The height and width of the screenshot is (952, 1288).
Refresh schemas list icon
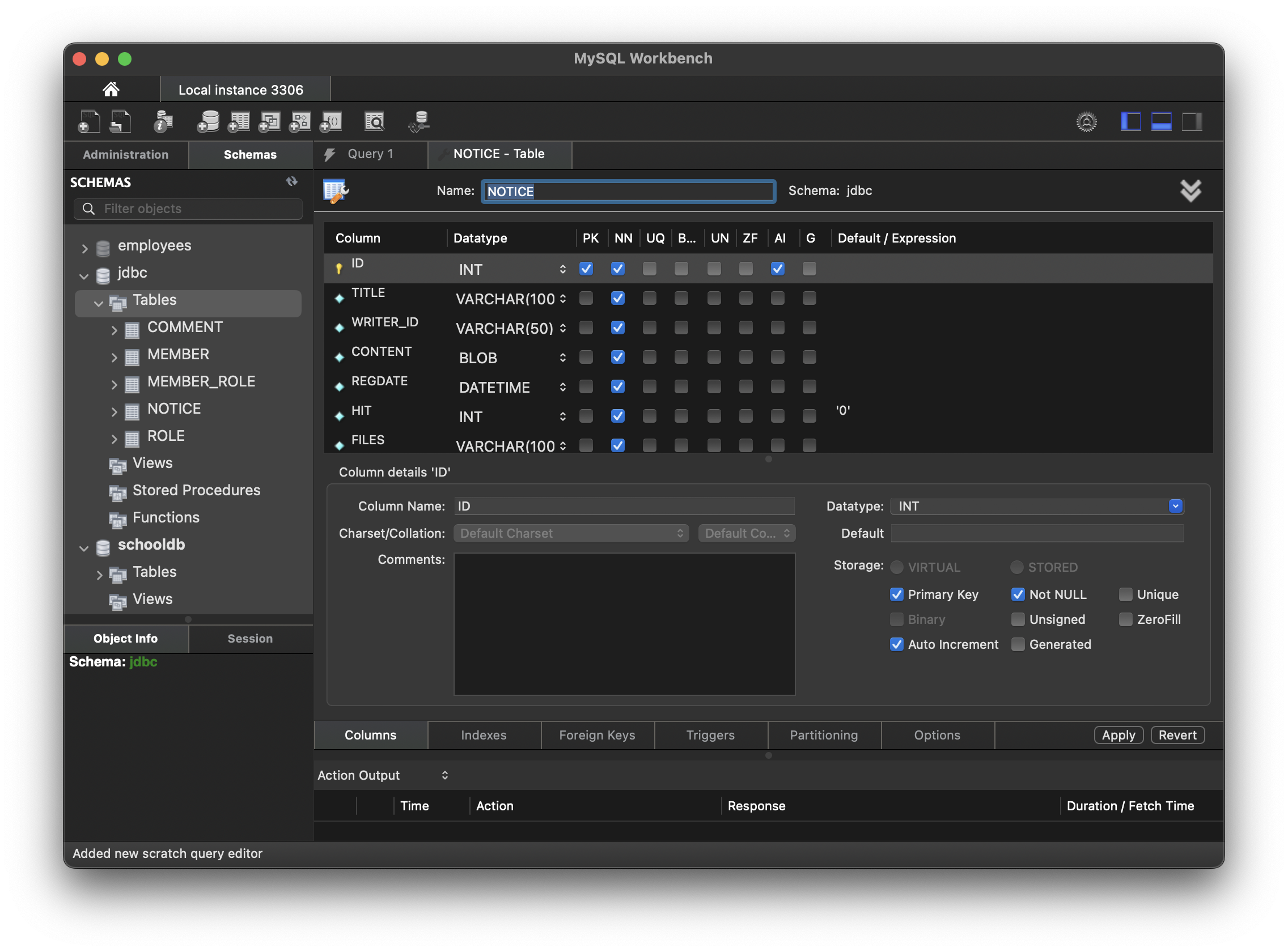pos(292,181)
